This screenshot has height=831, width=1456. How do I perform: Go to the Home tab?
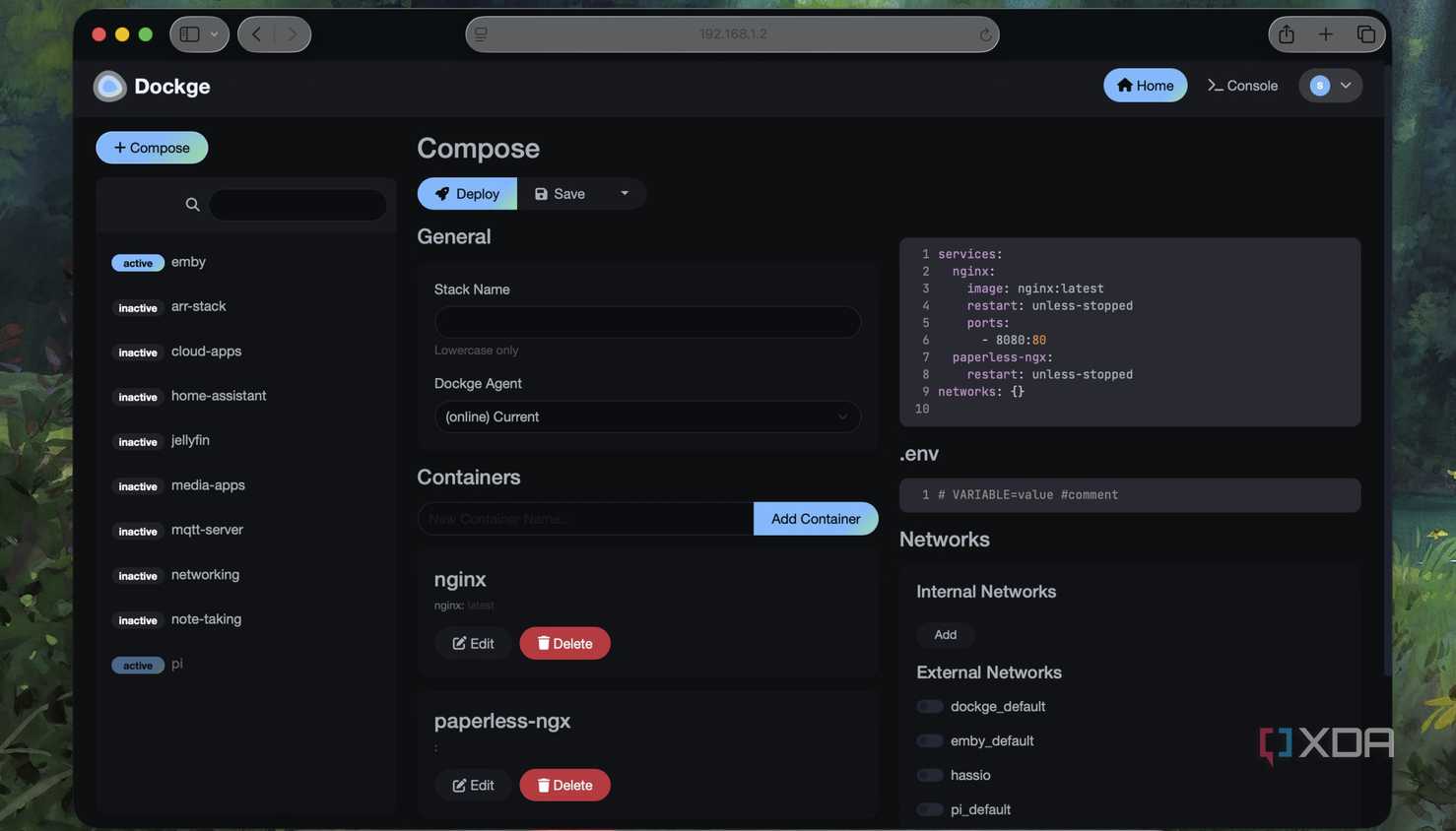click(x=1145, y=86)
